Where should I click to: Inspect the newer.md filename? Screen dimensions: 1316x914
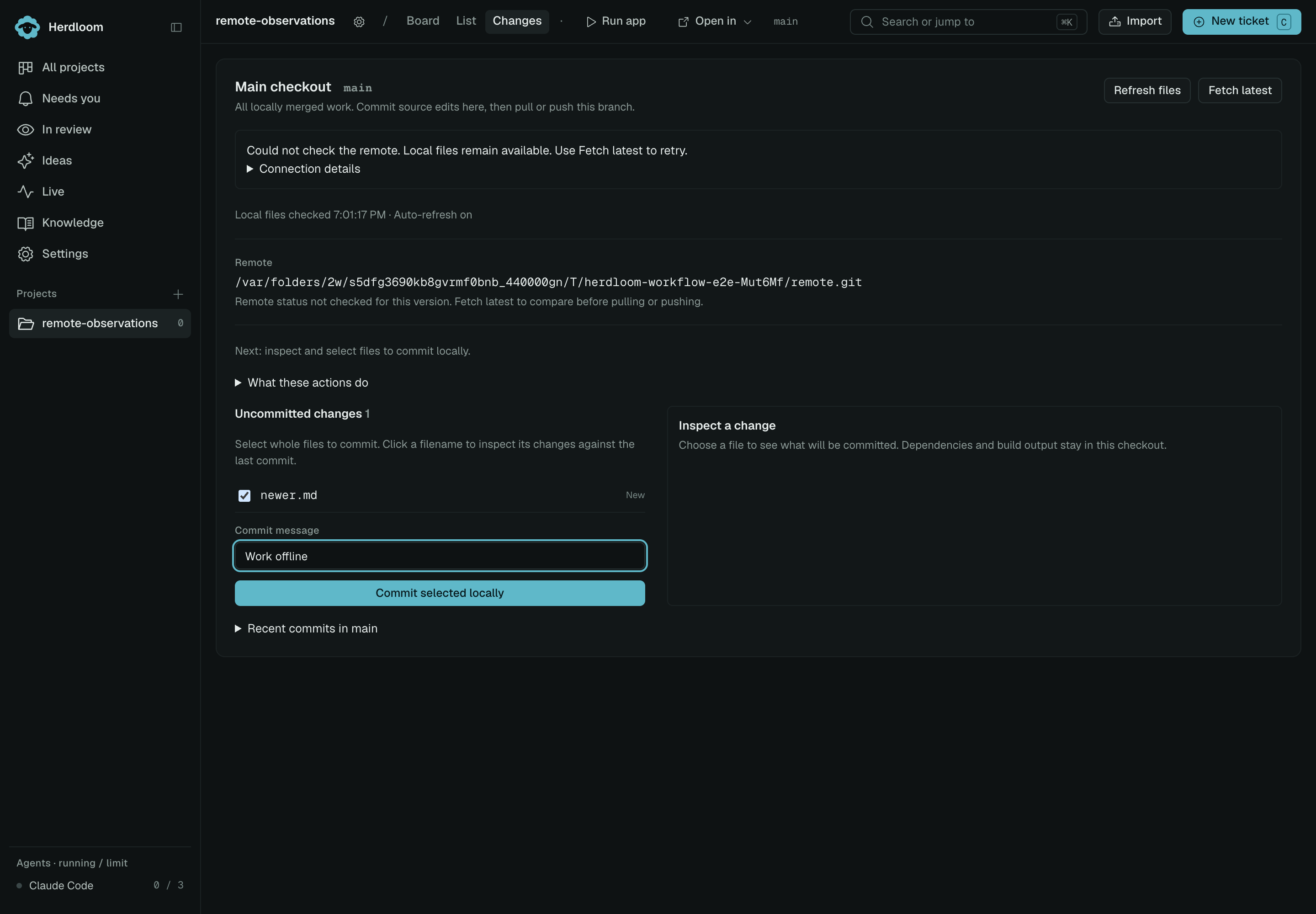tap(289, 495)
